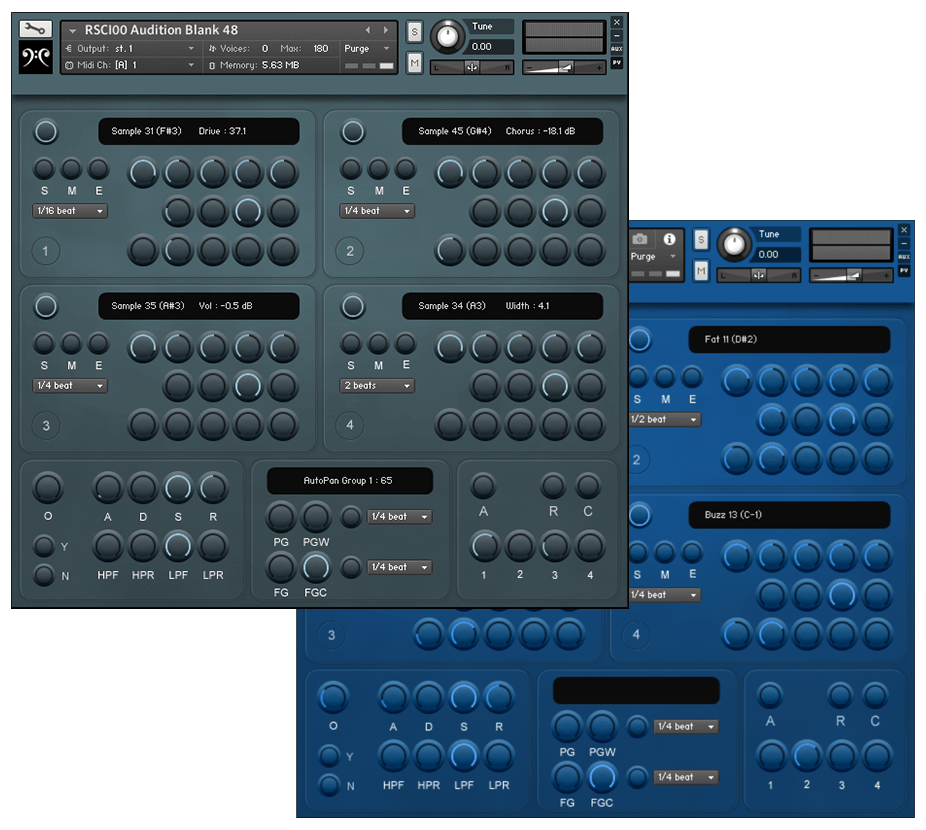
Task: Open slot 3's 1/4 beat dropdown in gray window
Action: coord(70,386)
